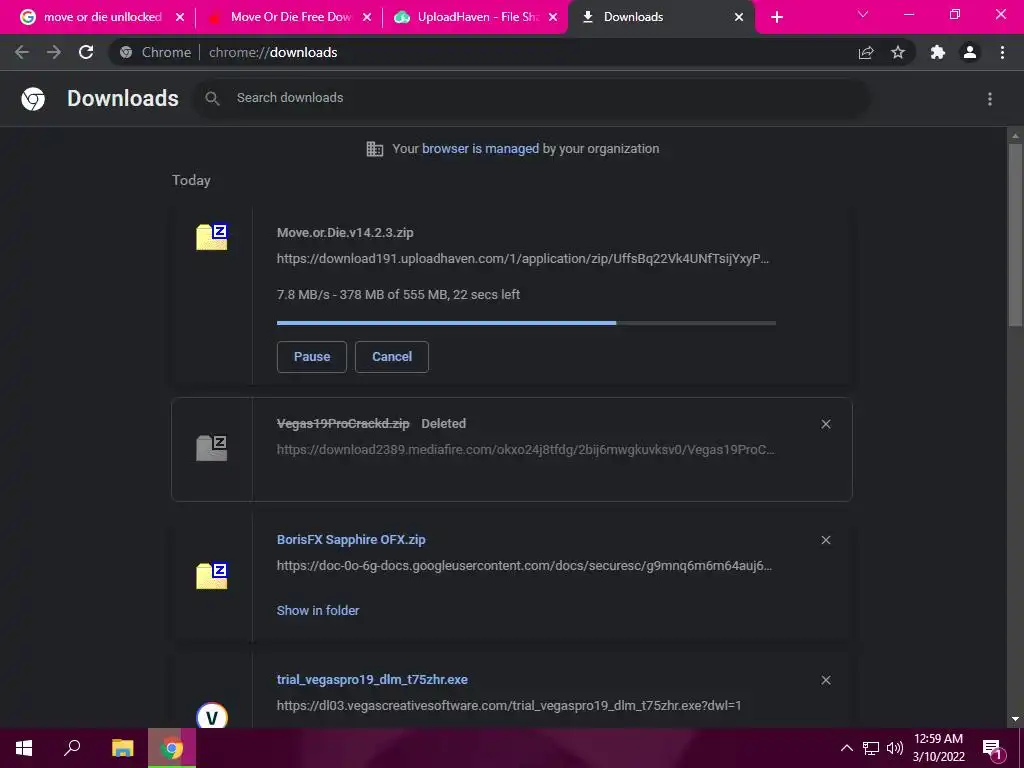Screen dimensions: 1024x768
Task: Open File Explorer from the taskbar
Action: click(x=122, y=748)
